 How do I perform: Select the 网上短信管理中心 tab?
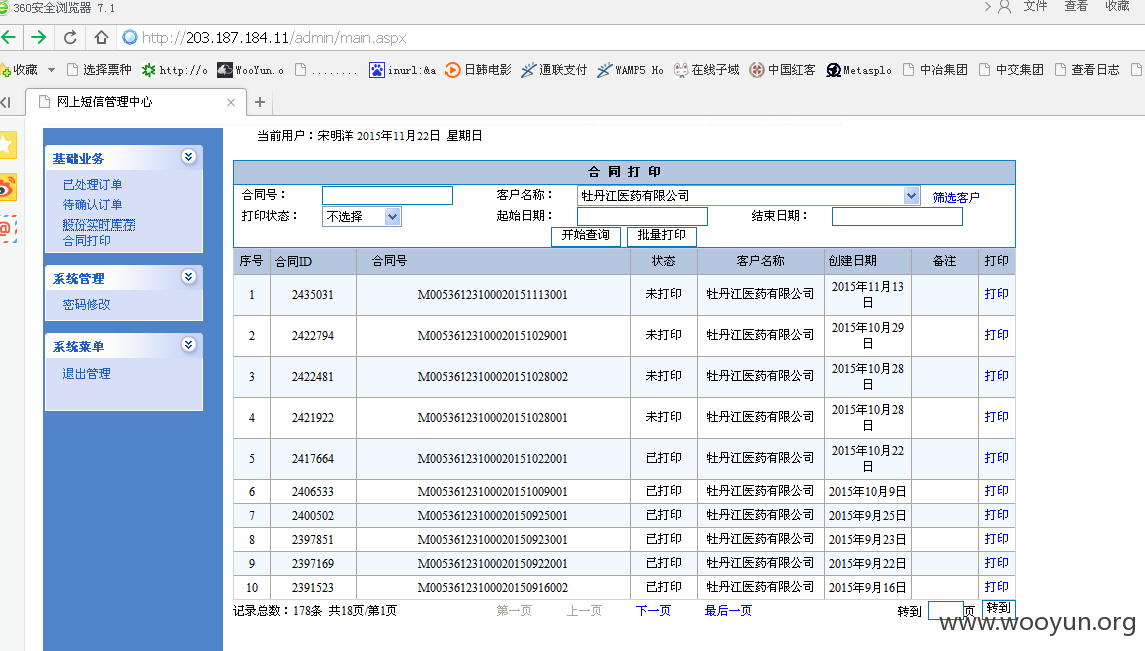136,102
